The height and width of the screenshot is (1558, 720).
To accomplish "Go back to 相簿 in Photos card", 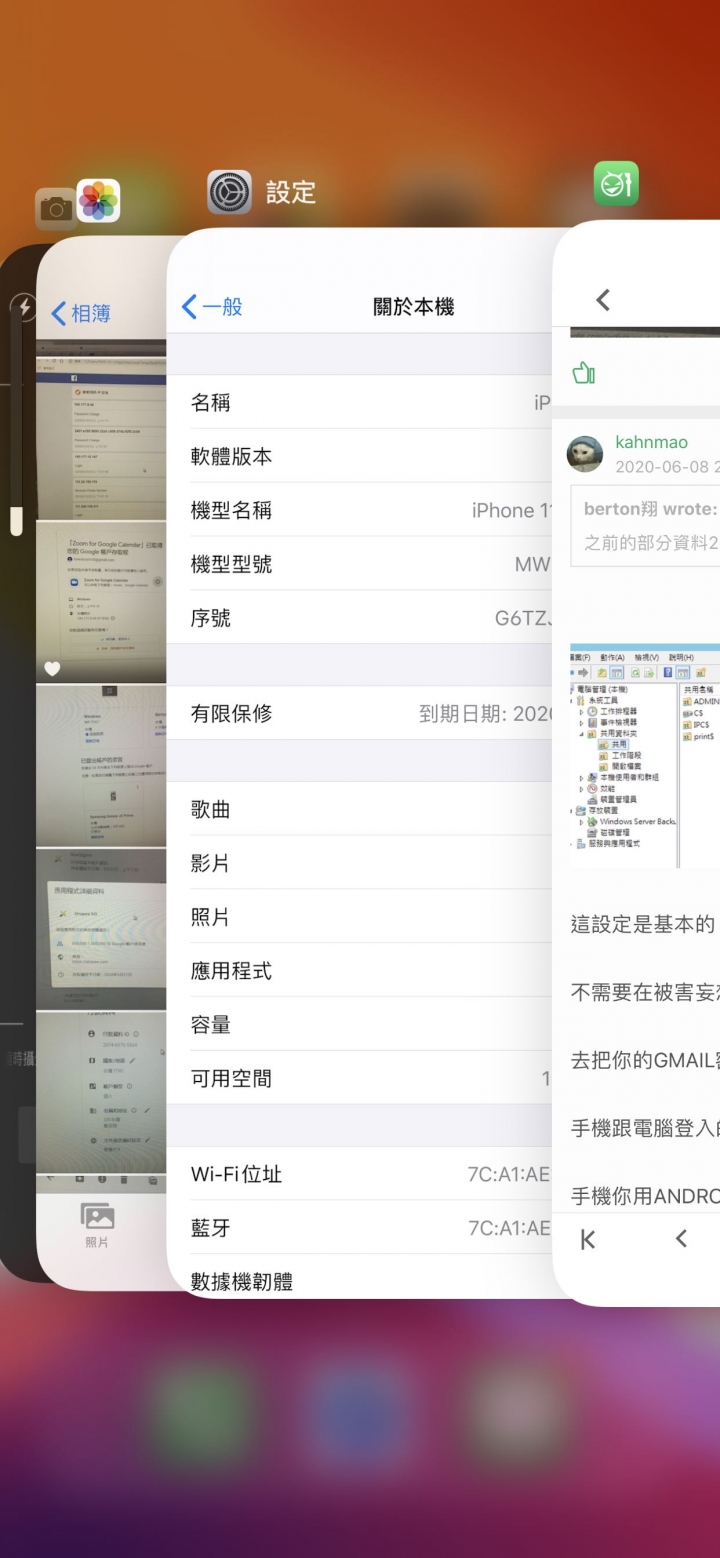I will pyautogui.click(x=81, y=314).
